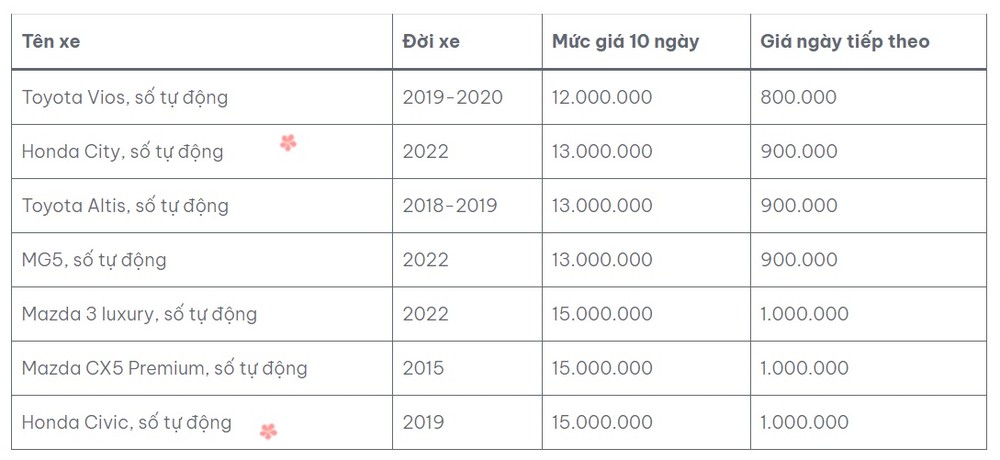The image size is (1000, 460).
Task: Click the Giá ngày tiếp theo header
Action: [844, 41]
